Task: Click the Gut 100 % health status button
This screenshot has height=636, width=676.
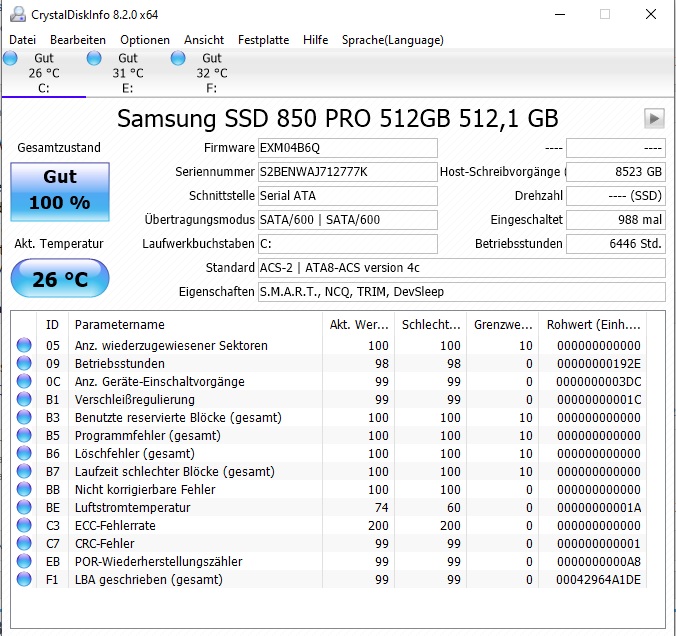Action: coord(60,192)
